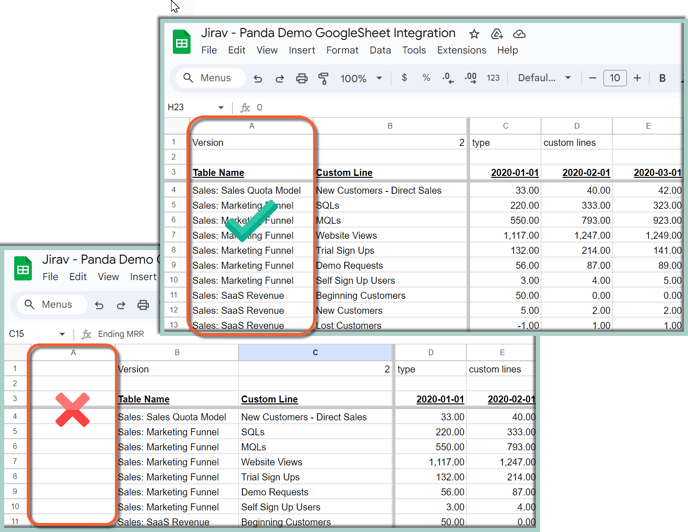The image size is (688, 532).
Task: Open the Help menu
Action: click(507, 50)
